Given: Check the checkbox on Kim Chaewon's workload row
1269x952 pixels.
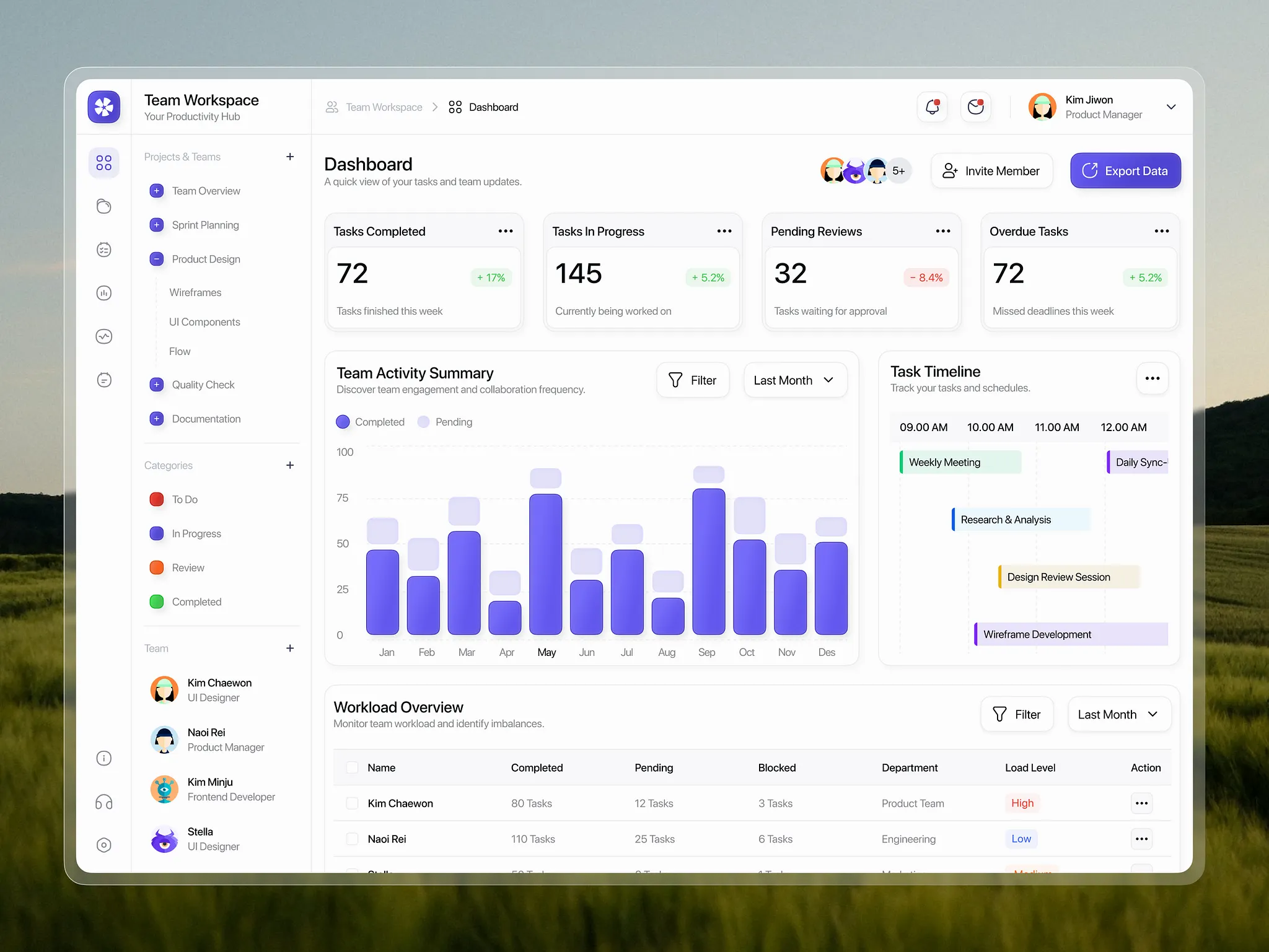Looking at the screenshot, I should pos(352,803).
